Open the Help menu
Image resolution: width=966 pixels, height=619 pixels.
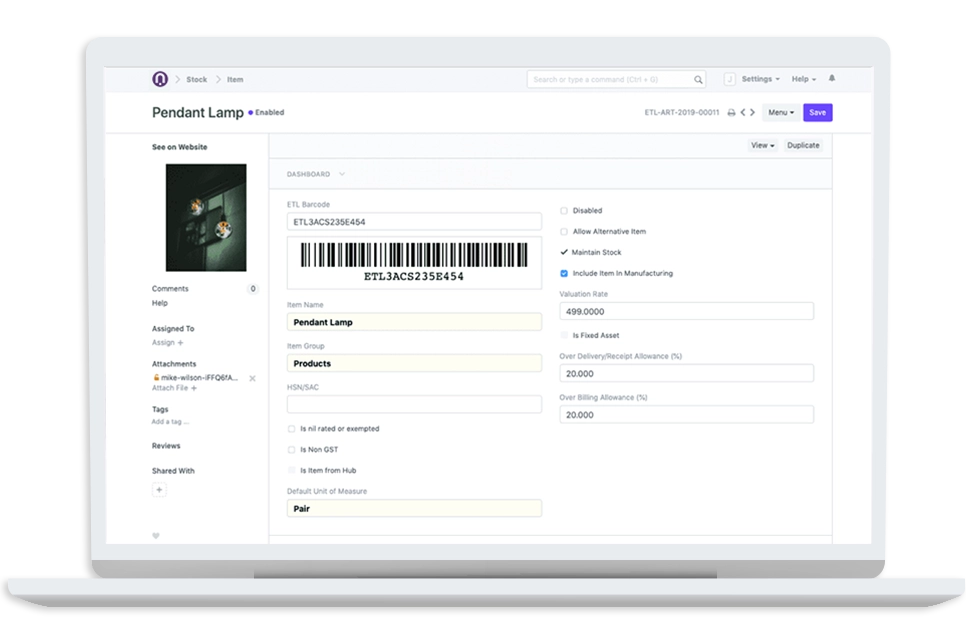(803, 79)
